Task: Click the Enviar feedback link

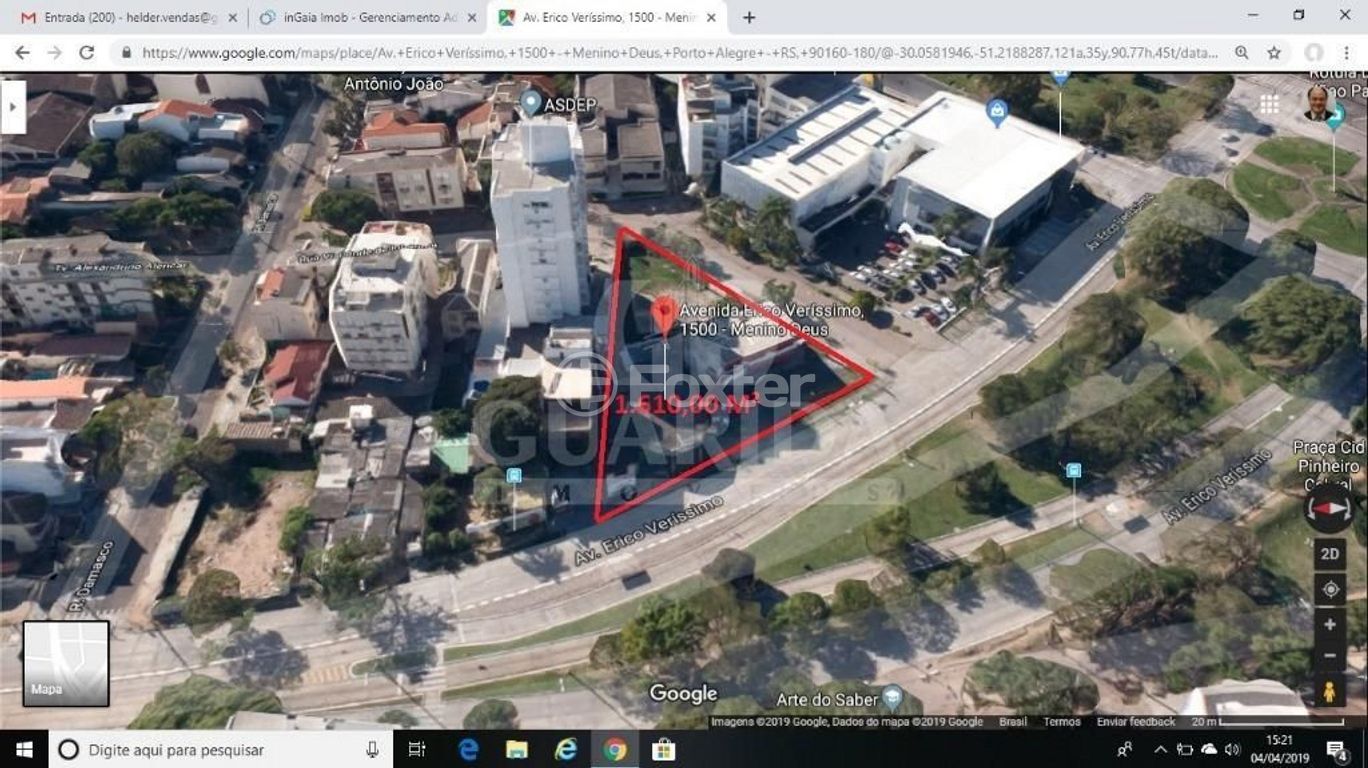Action: point(1135,722)
